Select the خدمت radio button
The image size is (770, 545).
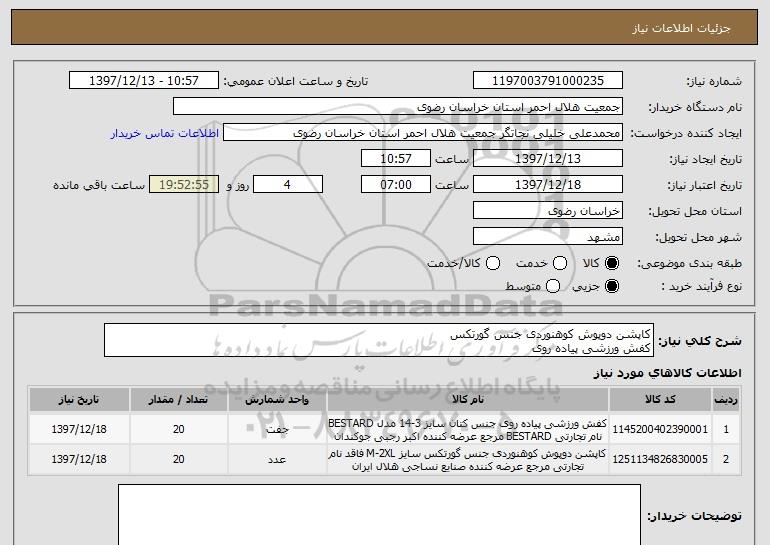click(560, 264)
